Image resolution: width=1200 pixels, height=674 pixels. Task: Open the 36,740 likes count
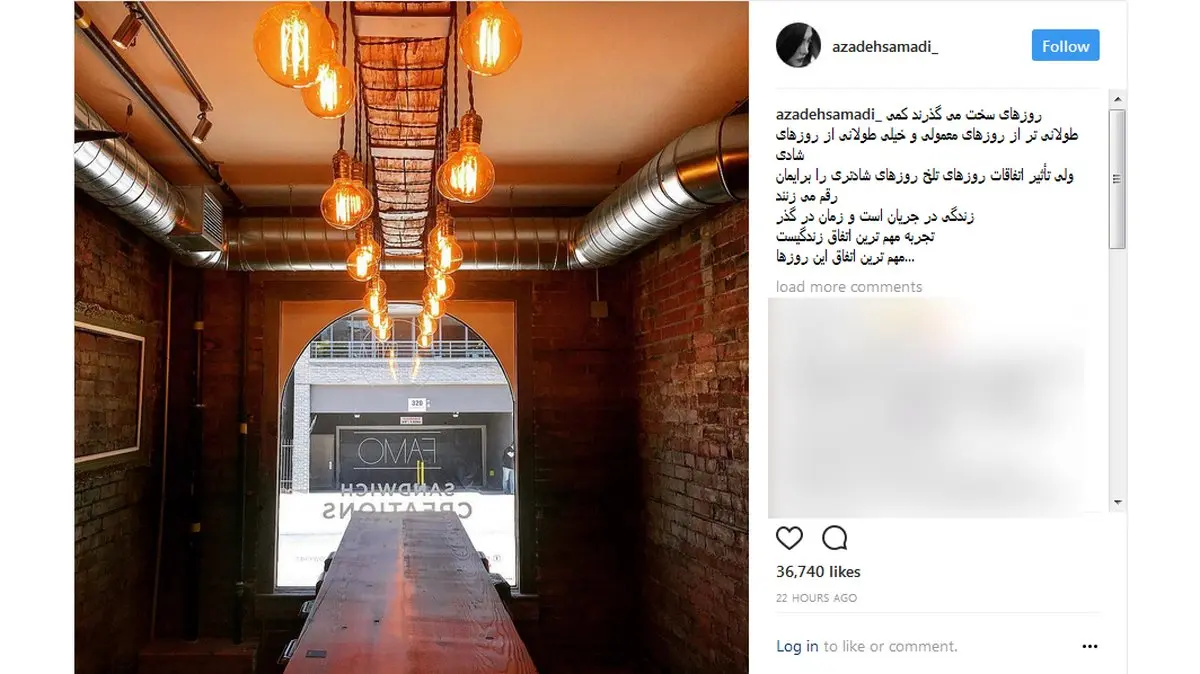(x=818, y=572)
